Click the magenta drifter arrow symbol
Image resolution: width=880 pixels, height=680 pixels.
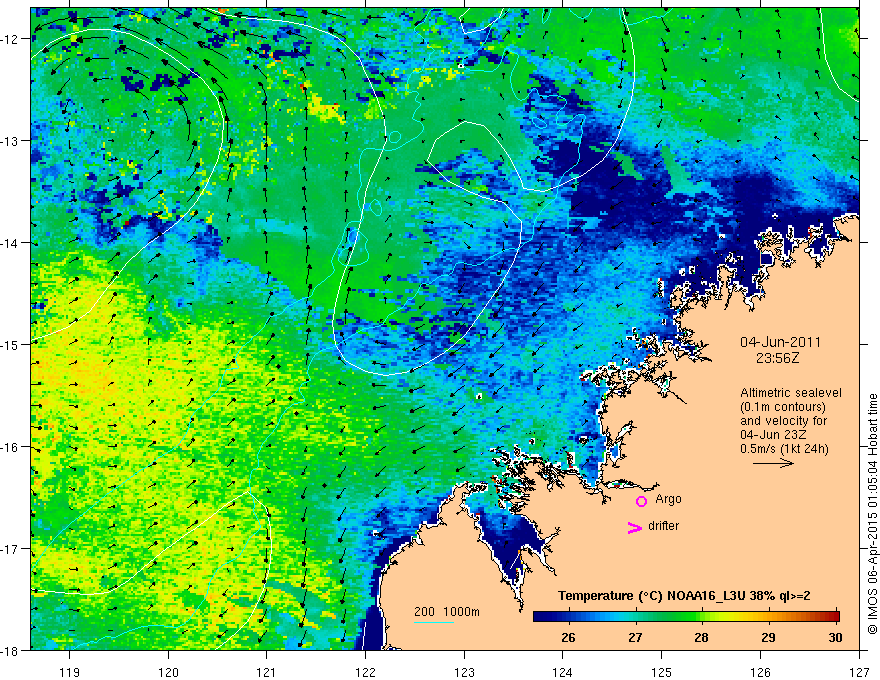[x=634, y=528]
